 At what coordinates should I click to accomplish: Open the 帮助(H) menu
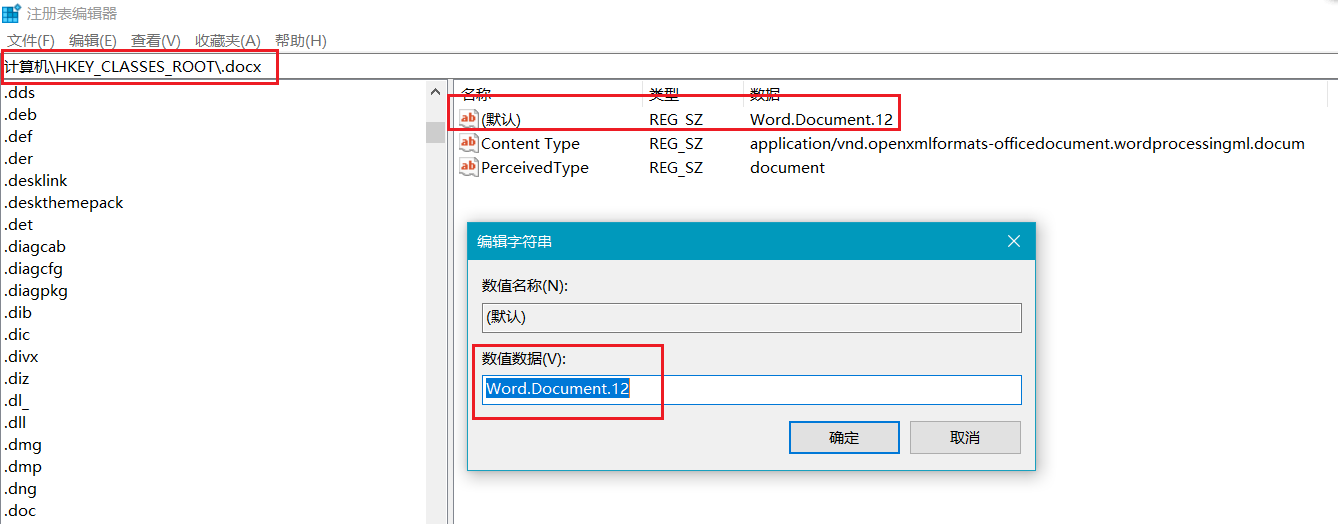pyautogui.click(x=301, y=41)
